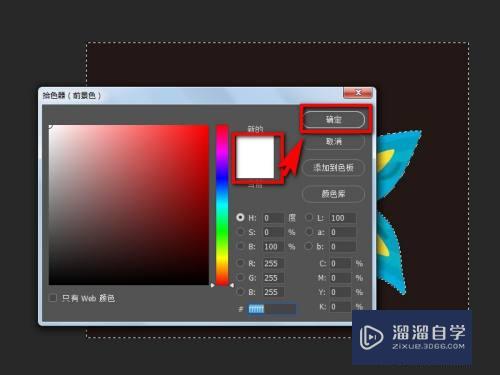Select the Lab a radio button
Screen dimensions: 500x375
coord(309,232)
